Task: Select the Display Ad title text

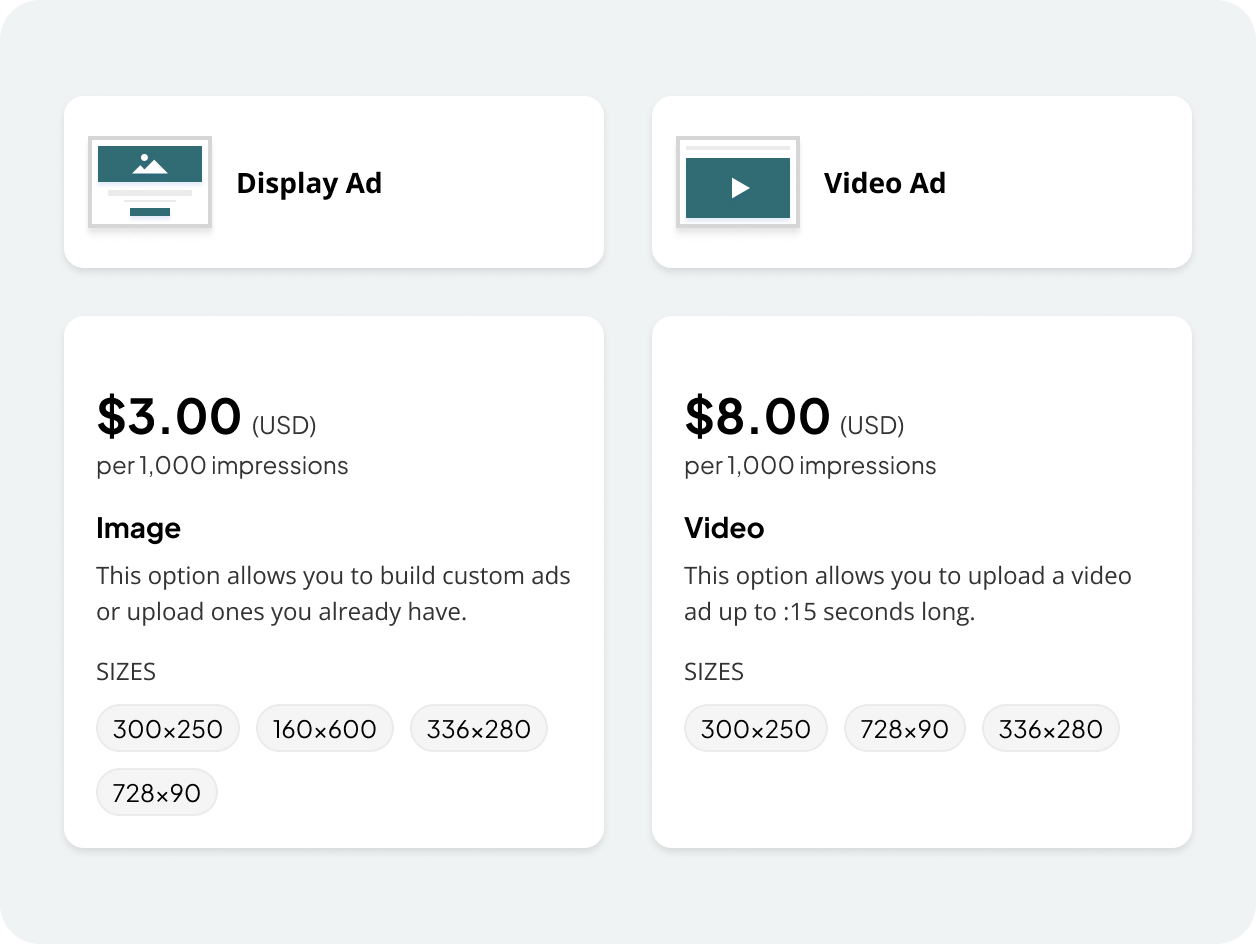Action: coord(309,183)
